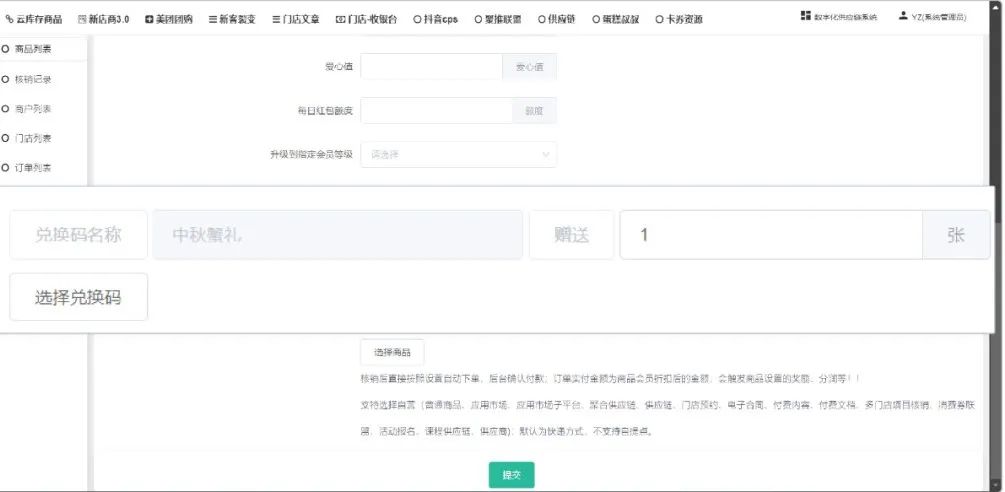Go to 门店文章 in top navigation
This screenshot has width=1005, height=492.
[295, 19]
